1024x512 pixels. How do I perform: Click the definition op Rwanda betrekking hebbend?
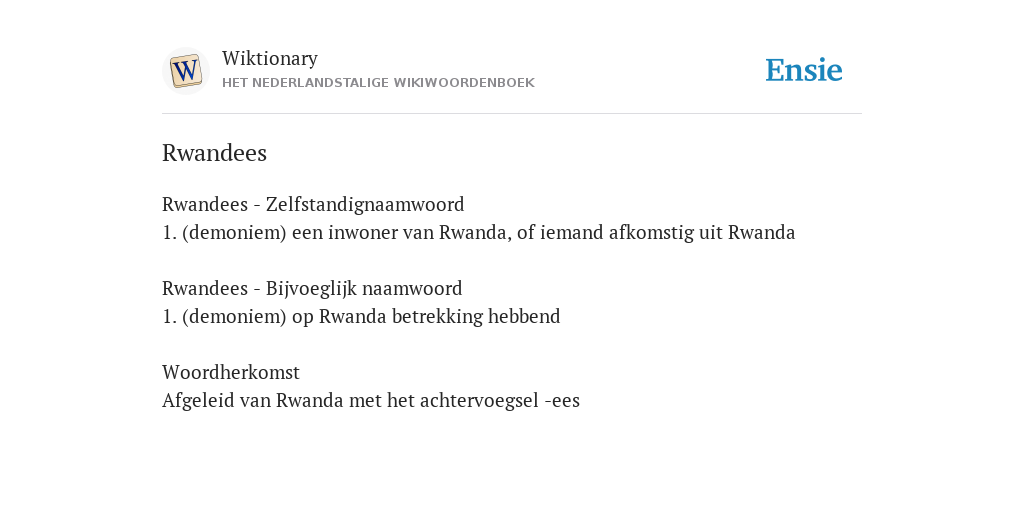[x=361, y=316]
